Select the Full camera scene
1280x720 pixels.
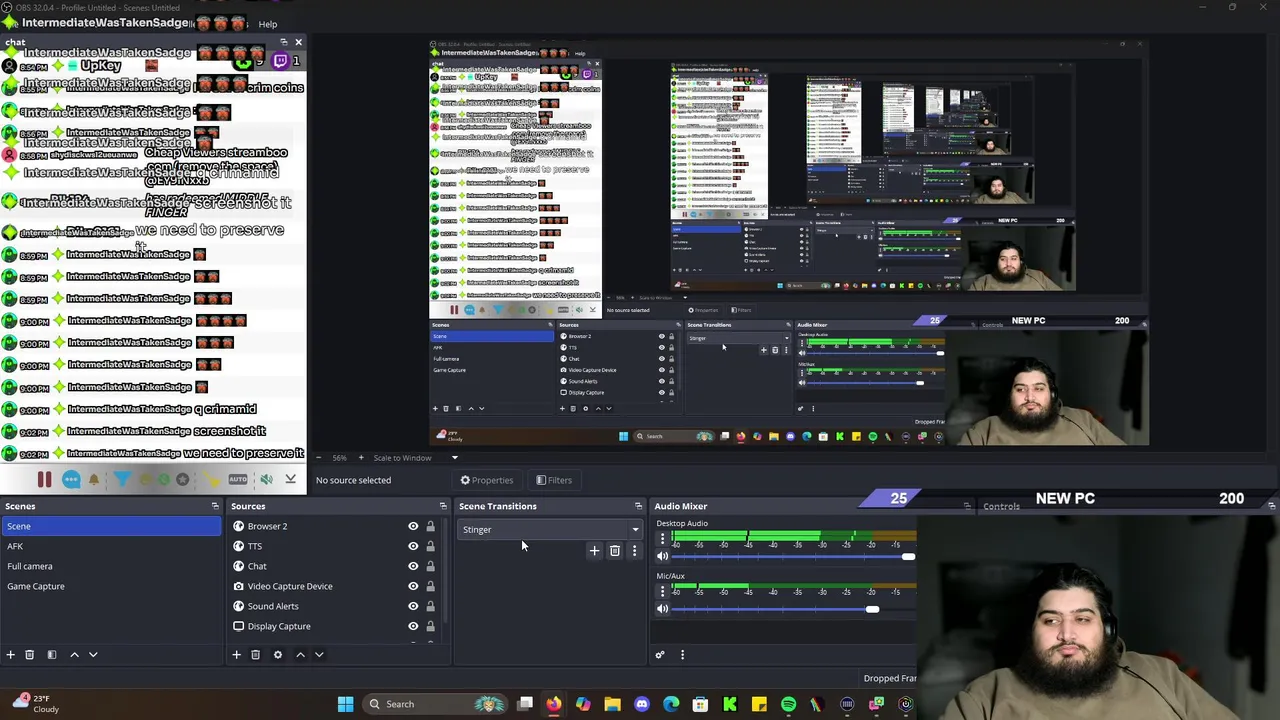point(110,566)
